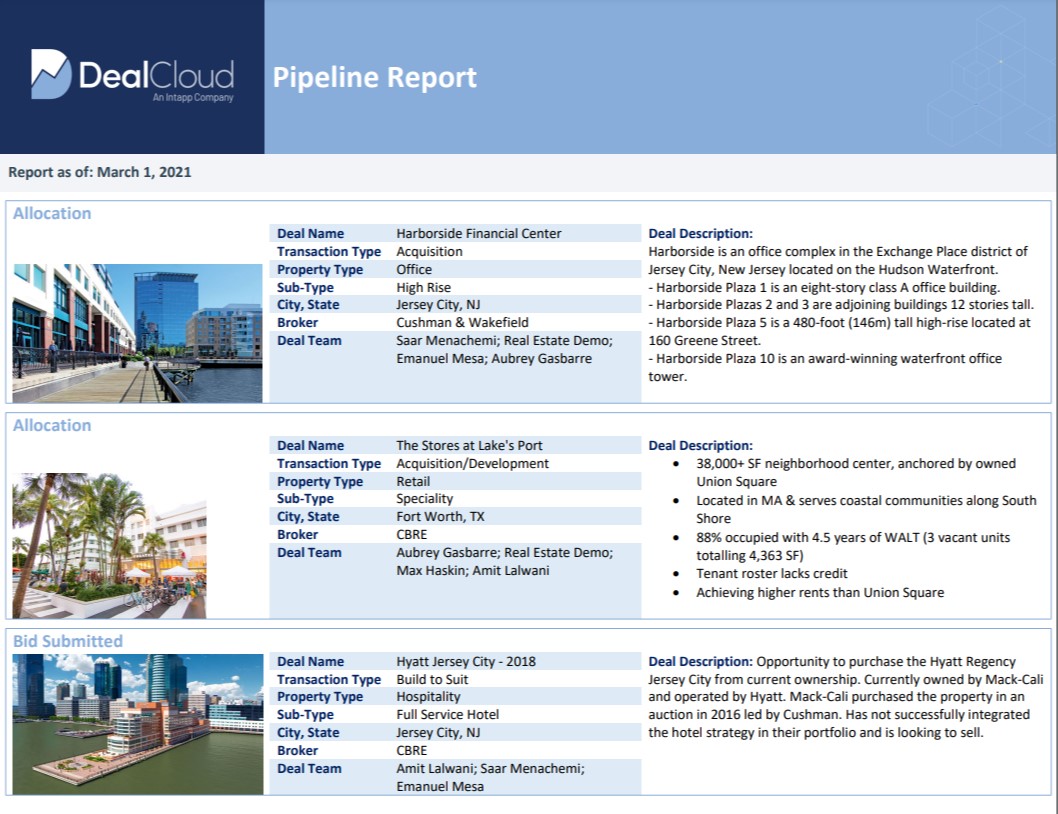Click the DealCloud logo icon

pyautogui.click(x=51, y=75)
